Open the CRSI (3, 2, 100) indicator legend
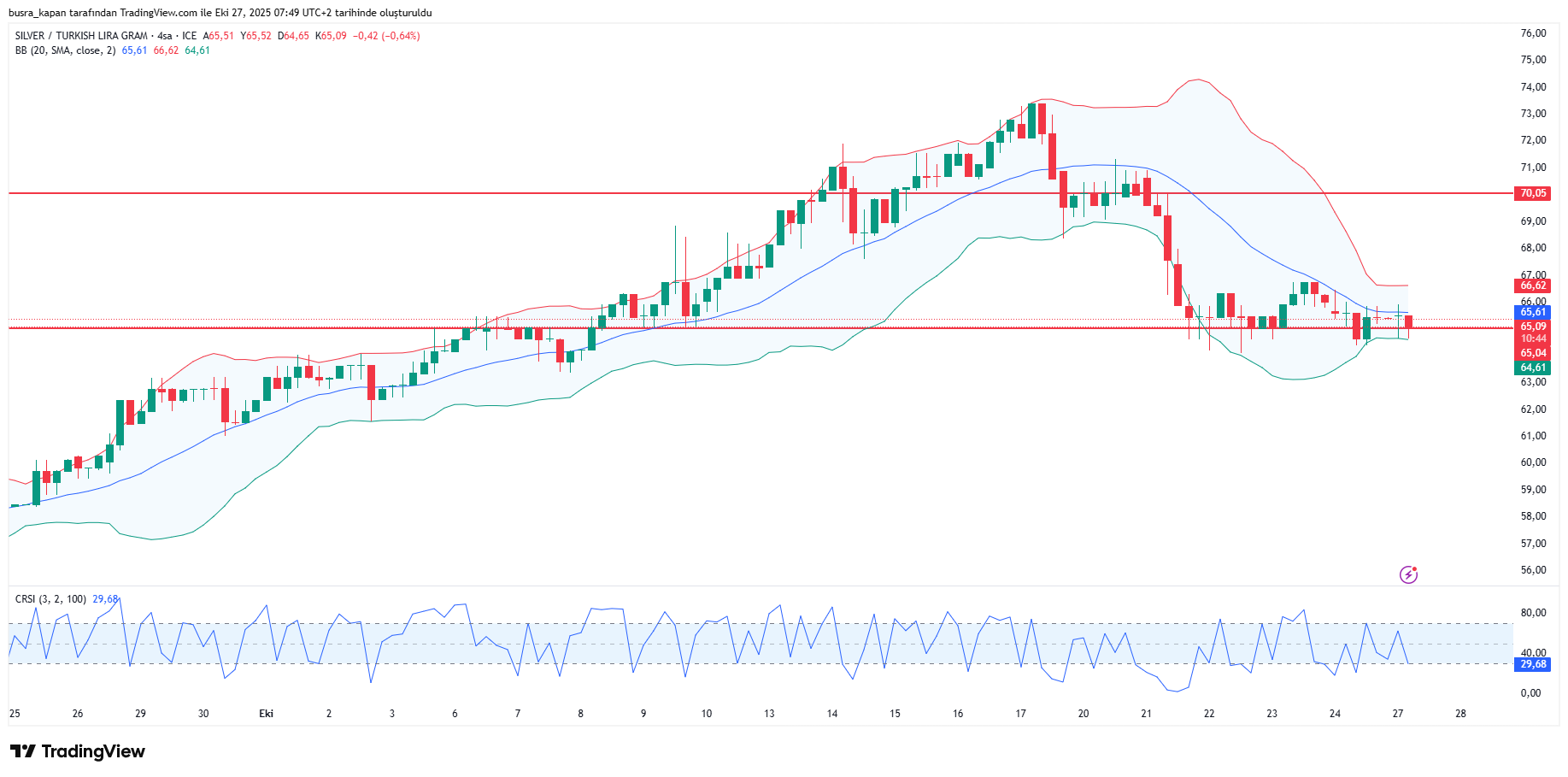 coord(50,599)
